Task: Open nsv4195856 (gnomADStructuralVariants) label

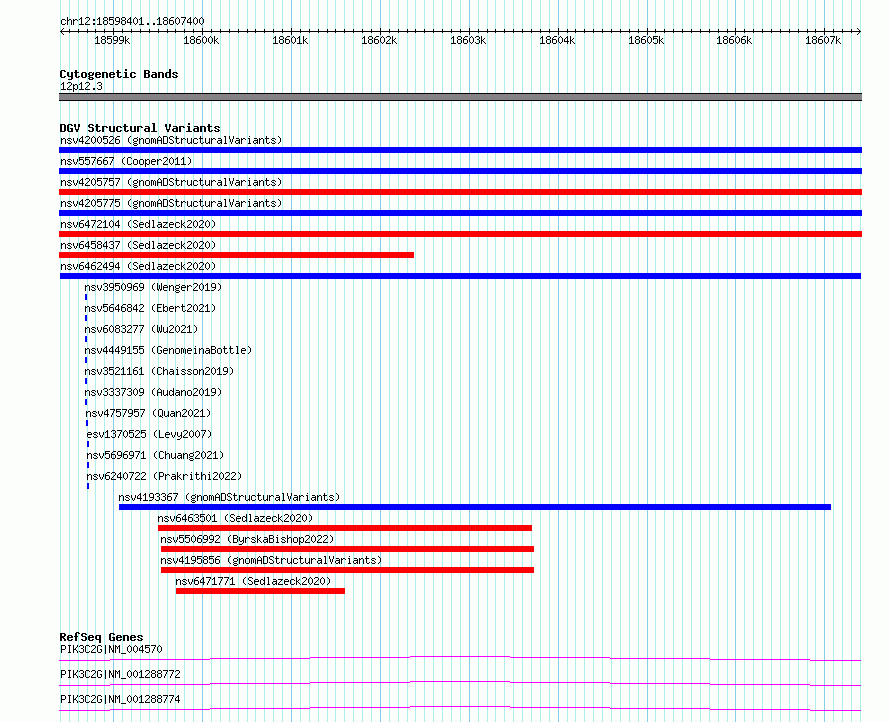Action: click(x=271, y=560)
